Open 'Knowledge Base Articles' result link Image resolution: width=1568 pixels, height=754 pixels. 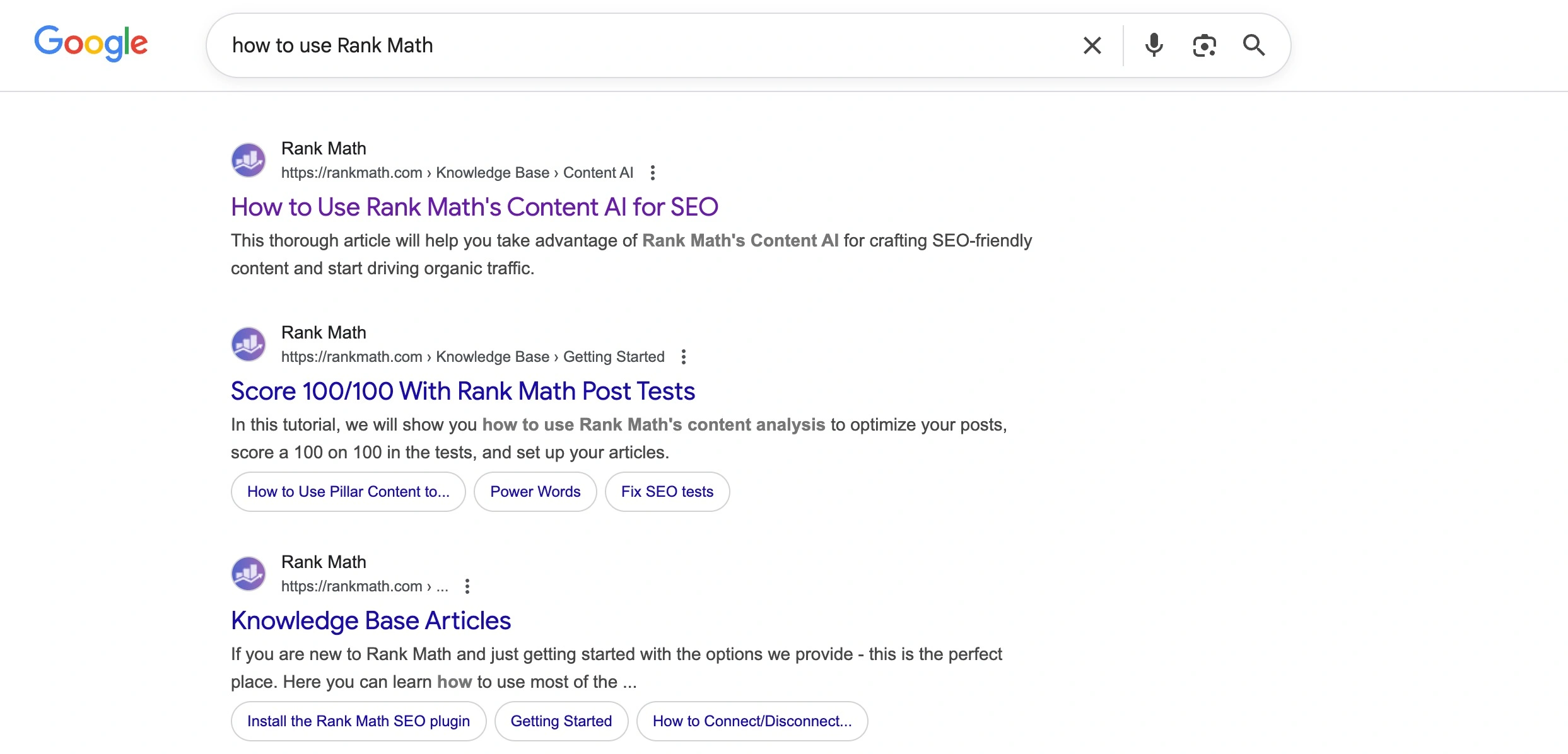click(370, 620)
